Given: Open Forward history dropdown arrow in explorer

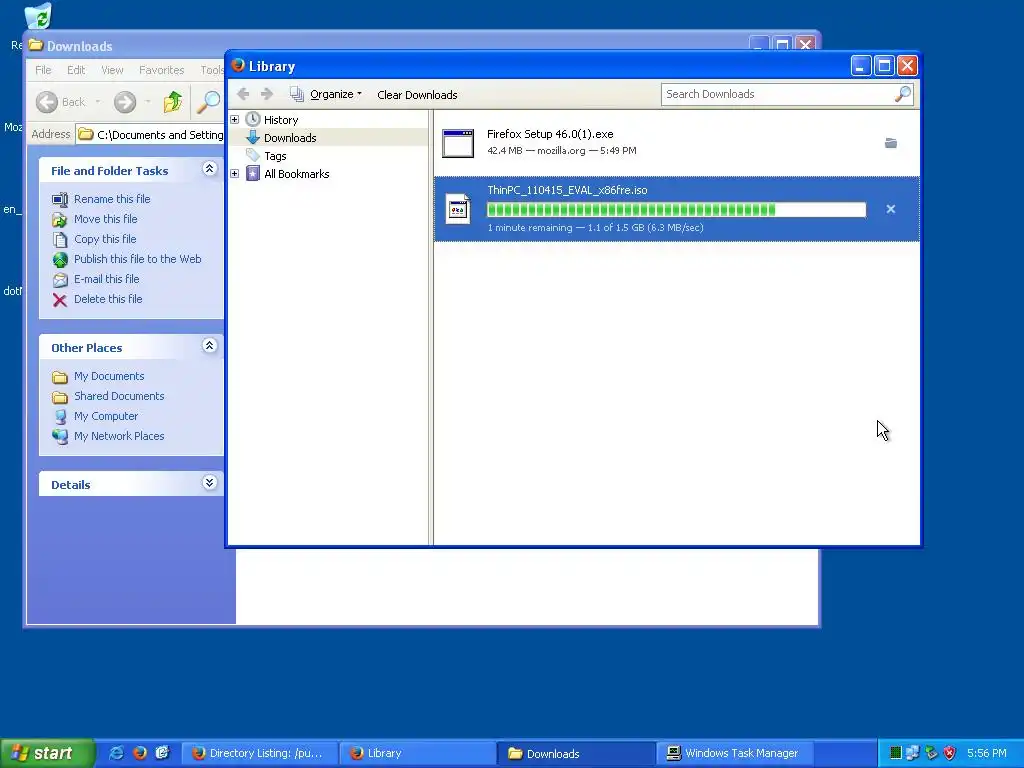Looking at the screenshot, I should [148, 102].
